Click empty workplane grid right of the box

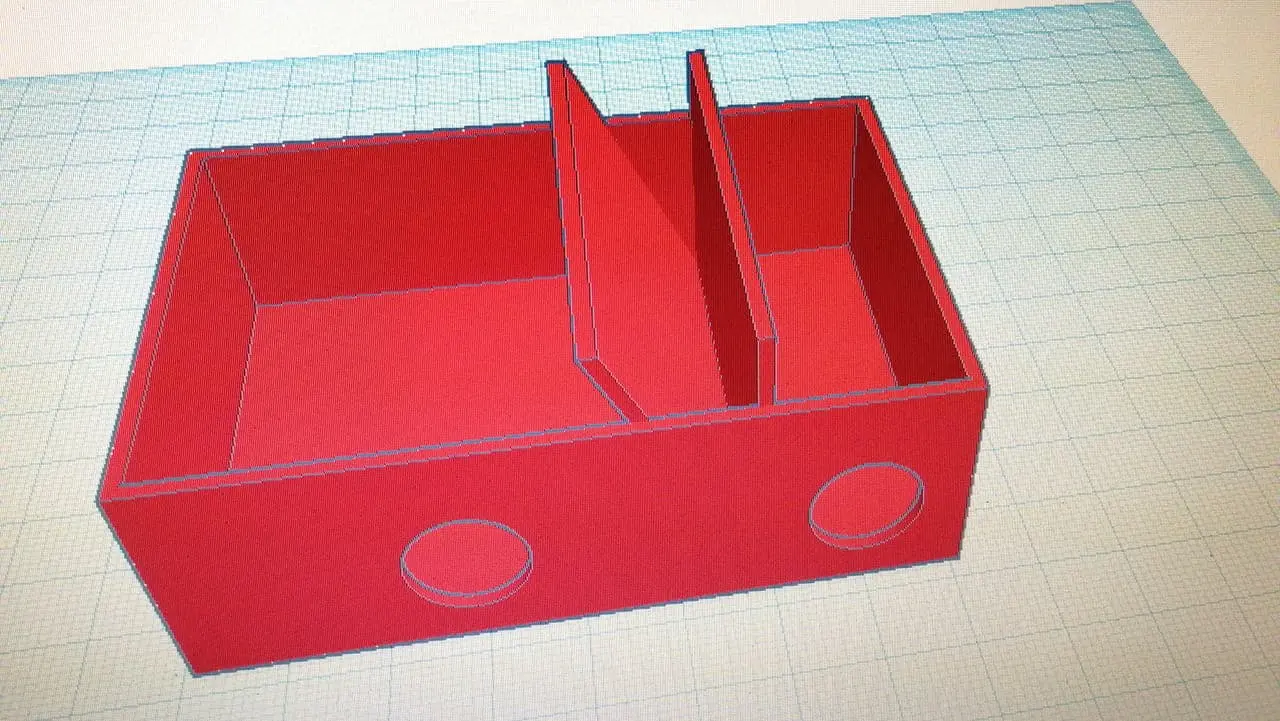point(1120,350)
